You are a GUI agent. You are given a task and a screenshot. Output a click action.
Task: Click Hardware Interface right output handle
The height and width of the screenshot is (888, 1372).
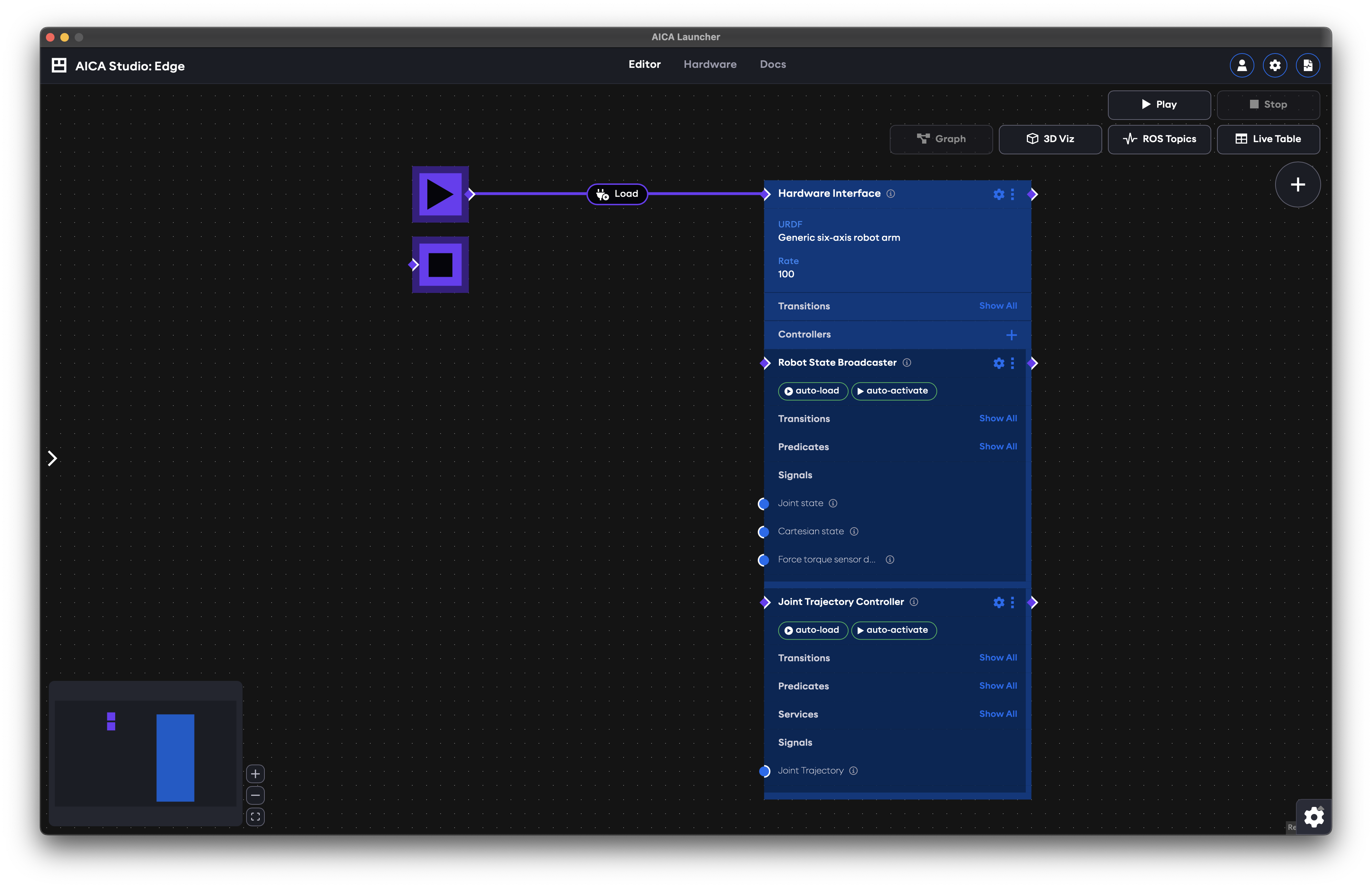[1033, 194]
